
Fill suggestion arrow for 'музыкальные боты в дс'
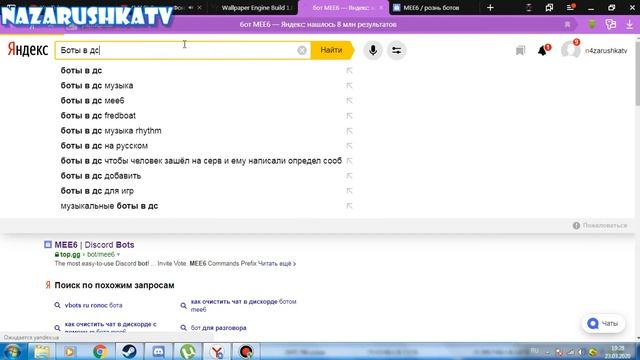click(349, 206)
